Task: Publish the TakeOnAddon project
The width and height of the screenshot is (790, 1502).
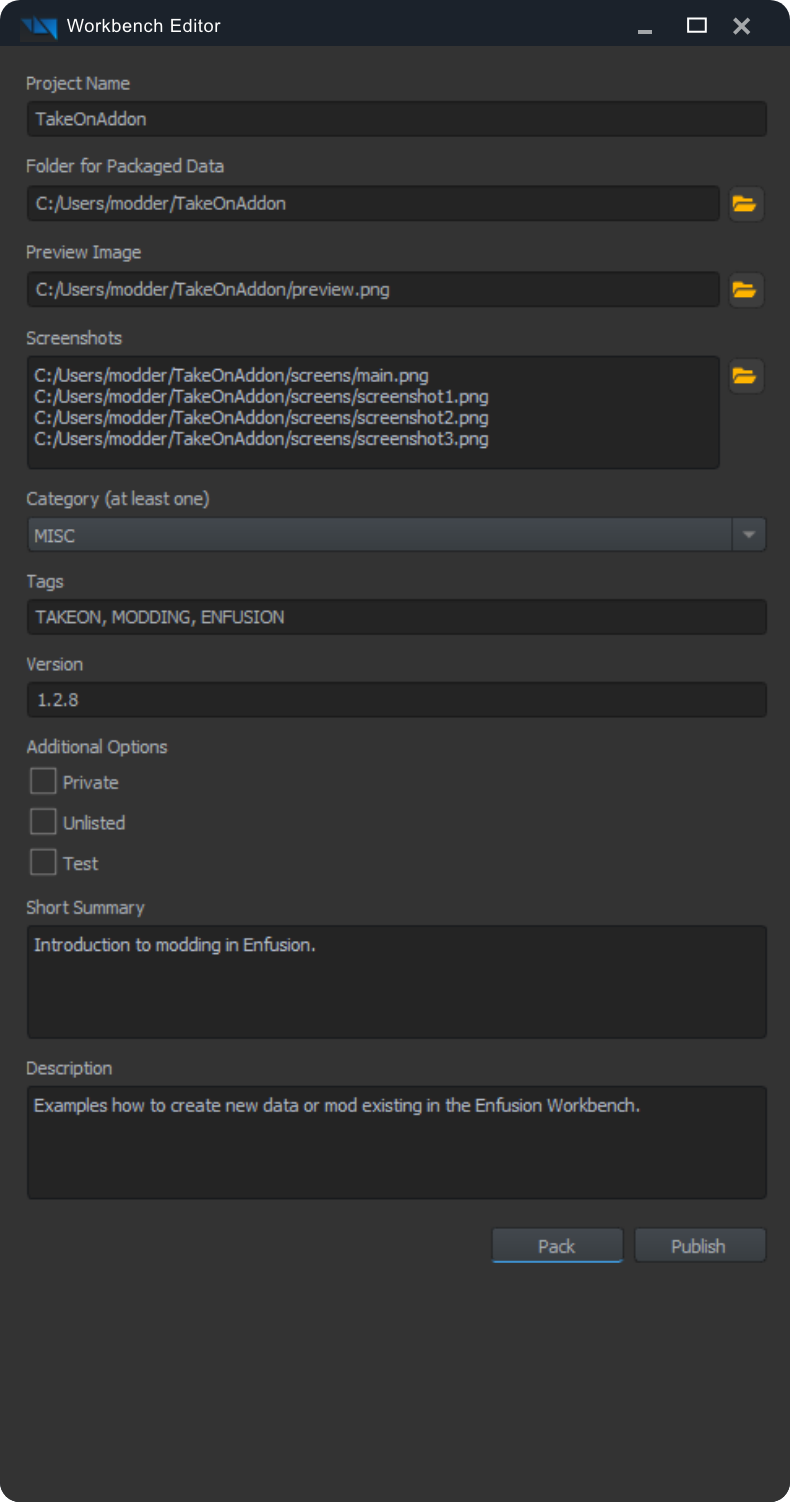Action: pos(700,1245)
